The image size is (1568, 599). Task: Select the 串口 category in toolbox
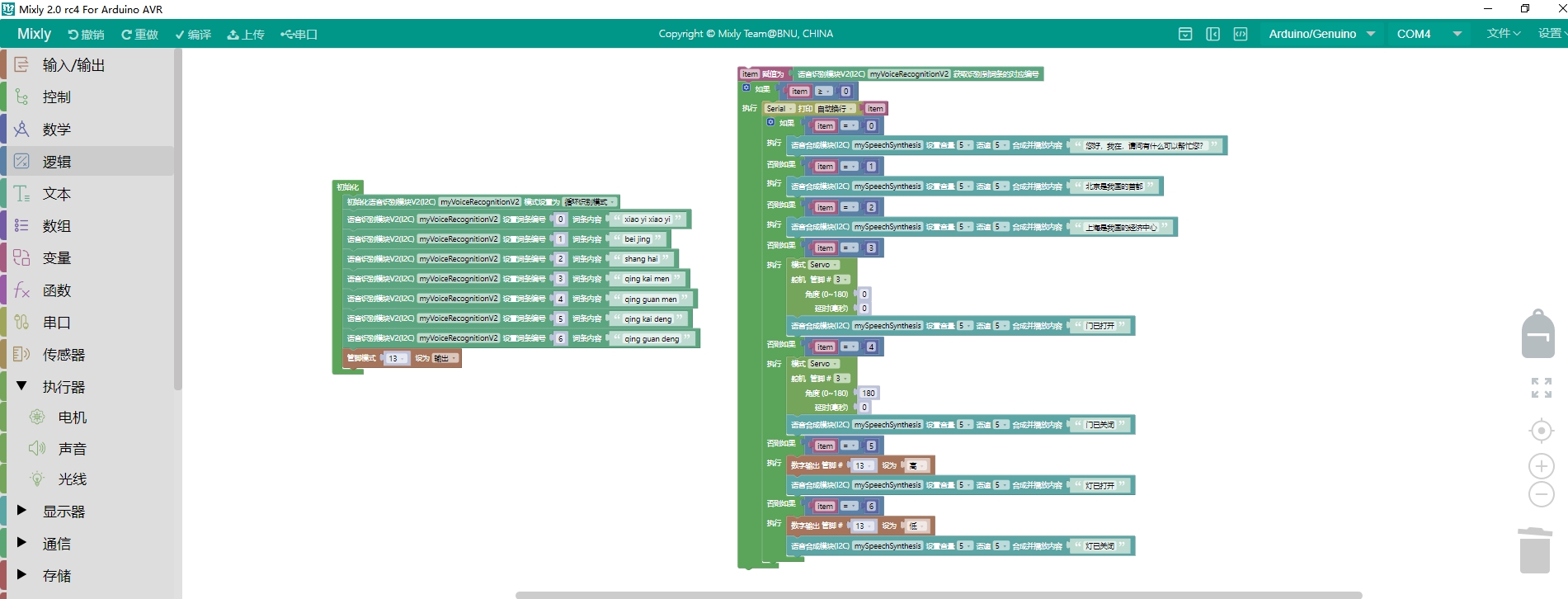click(87, 323)
